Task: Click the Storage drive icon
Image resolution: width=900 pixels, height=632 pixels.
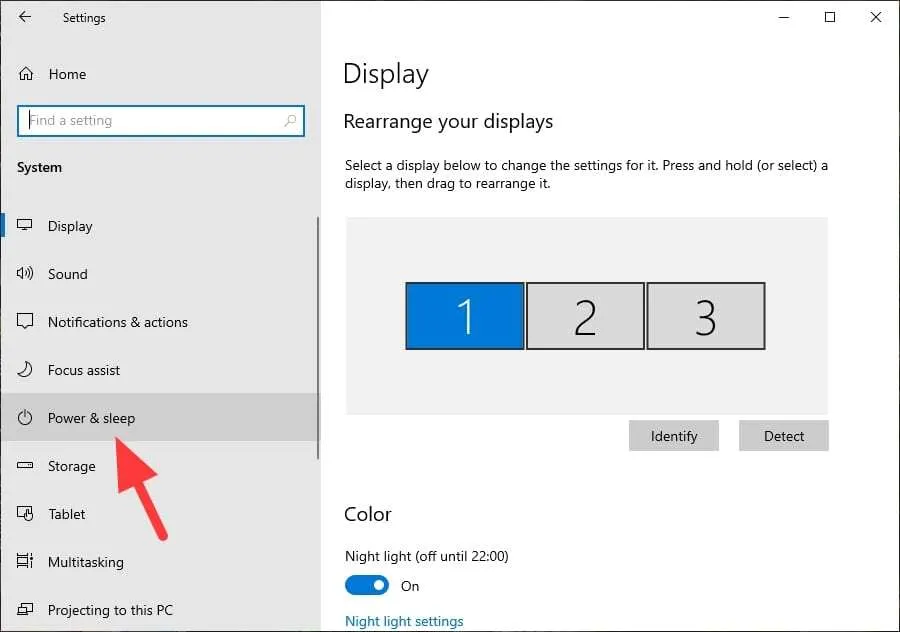Action: pyautogui.click(x=25, y=466)
